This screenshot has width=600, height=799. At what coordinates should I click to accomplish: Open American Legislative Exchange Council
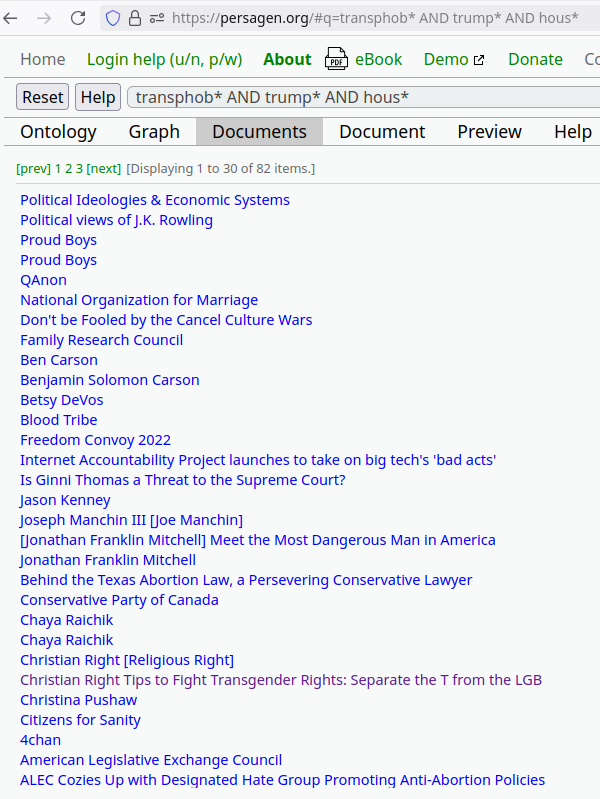tap(151, 760)
